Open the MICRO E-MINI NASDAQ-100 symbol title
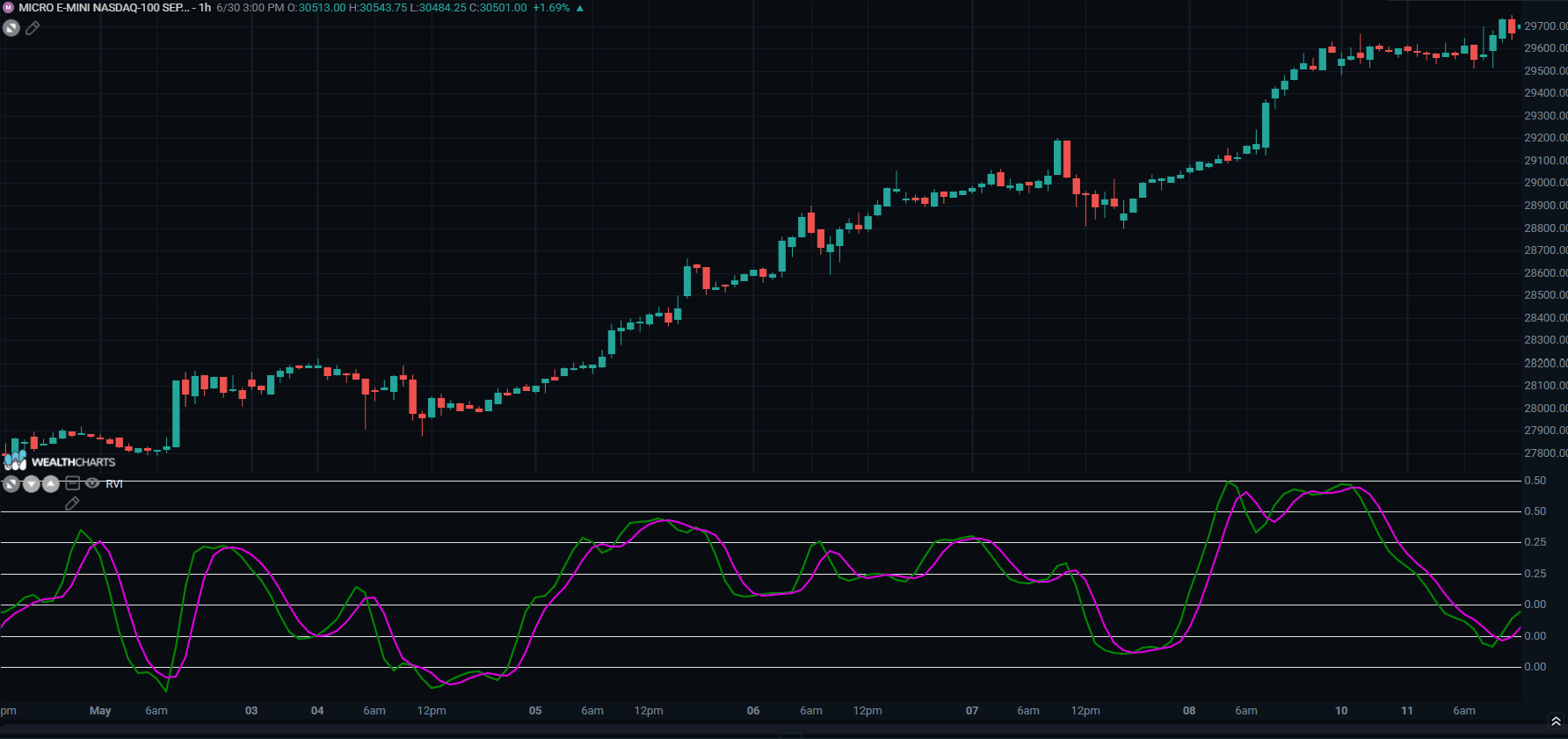 [104, 8]
